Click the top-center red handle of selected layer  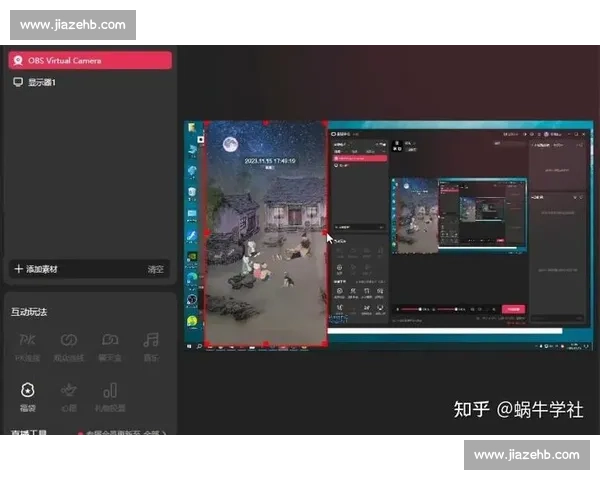tap(266, 122)
